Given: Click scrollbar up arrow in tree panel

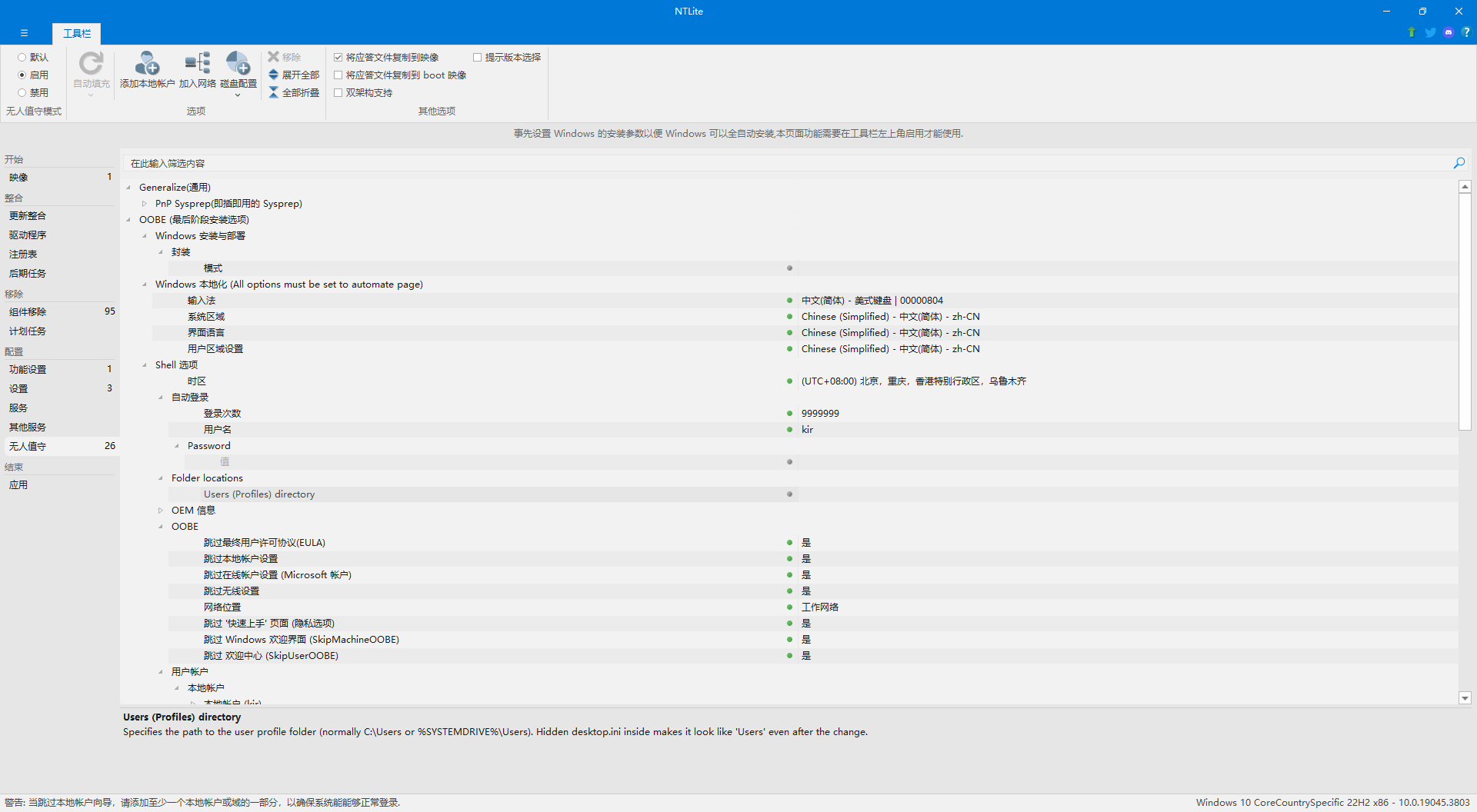Looking at the screenshot, I should pos(1465,187).
